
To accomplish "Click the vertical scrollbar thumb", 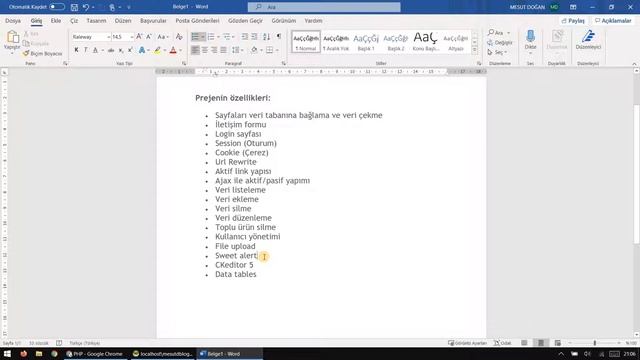I will coord(636,174).
